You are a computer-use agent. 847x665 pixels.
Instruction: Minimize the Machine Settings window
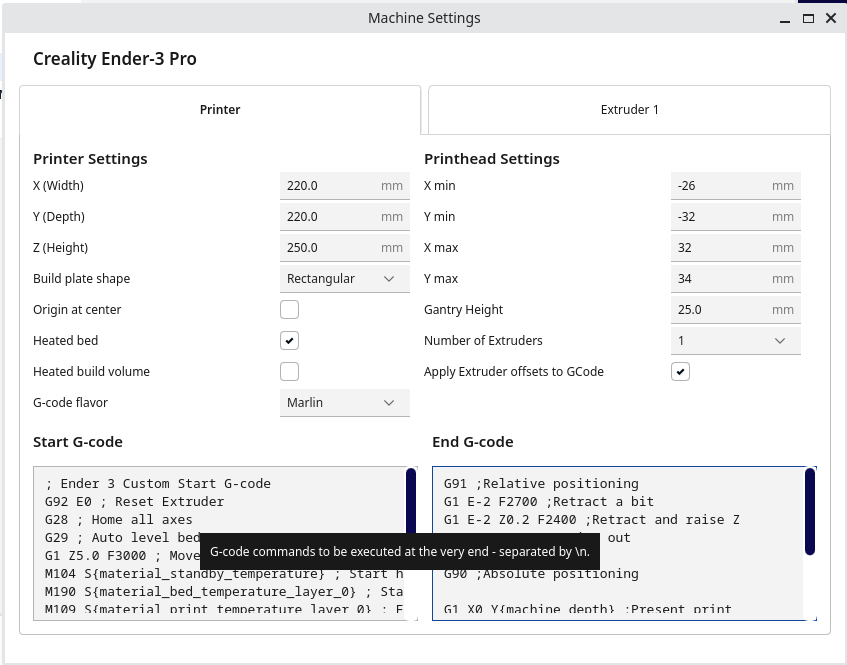[x=785, y=19]
